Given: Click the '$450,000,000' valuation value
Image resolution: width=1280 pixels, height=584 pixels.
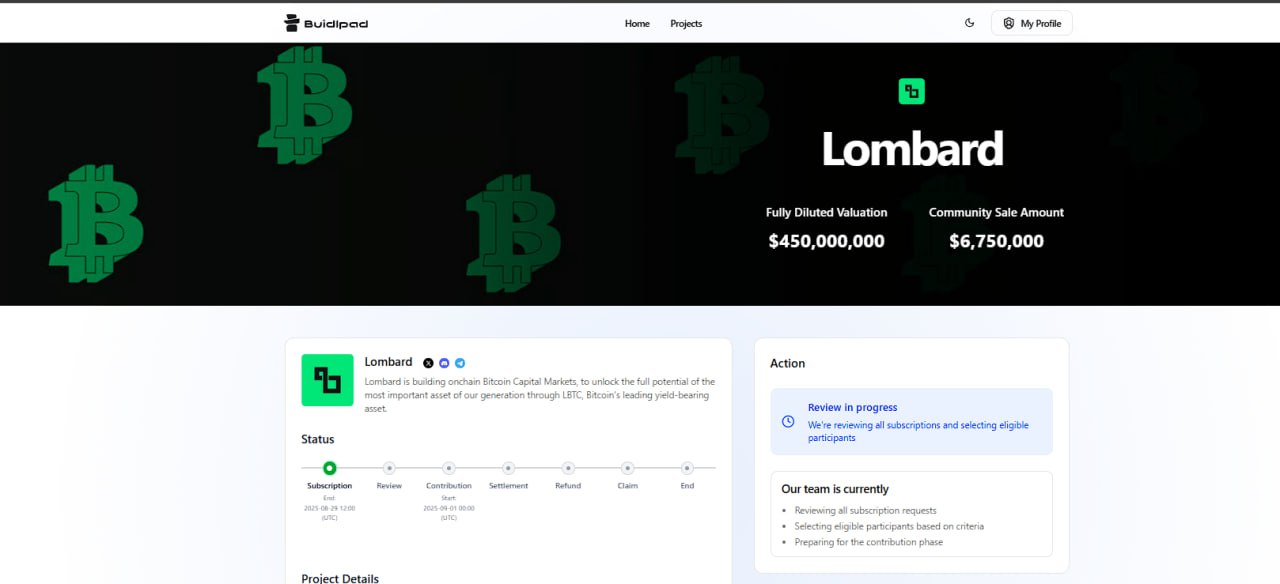Looking at the screenshot, I should coord(826,241).
